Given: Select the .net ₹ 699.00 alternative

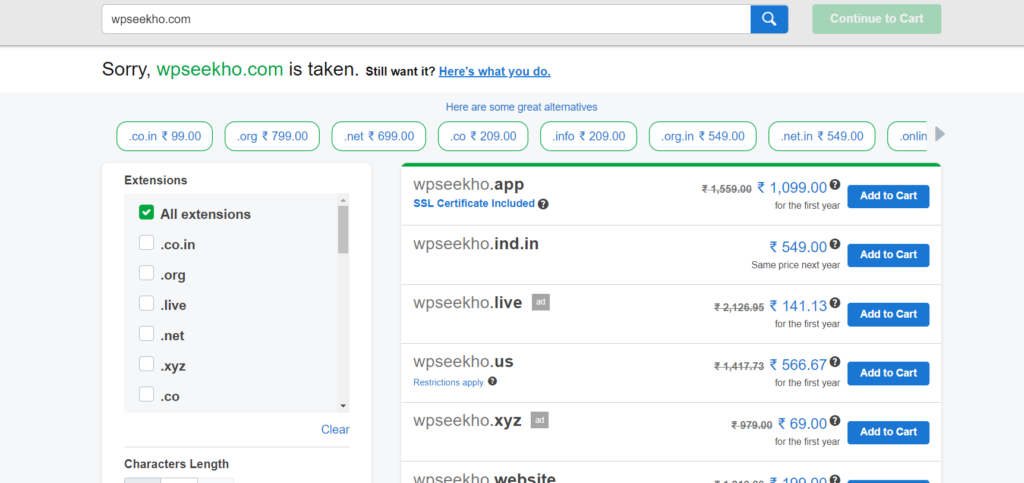Looking at the screenshot, I should (x=379, y=136).
